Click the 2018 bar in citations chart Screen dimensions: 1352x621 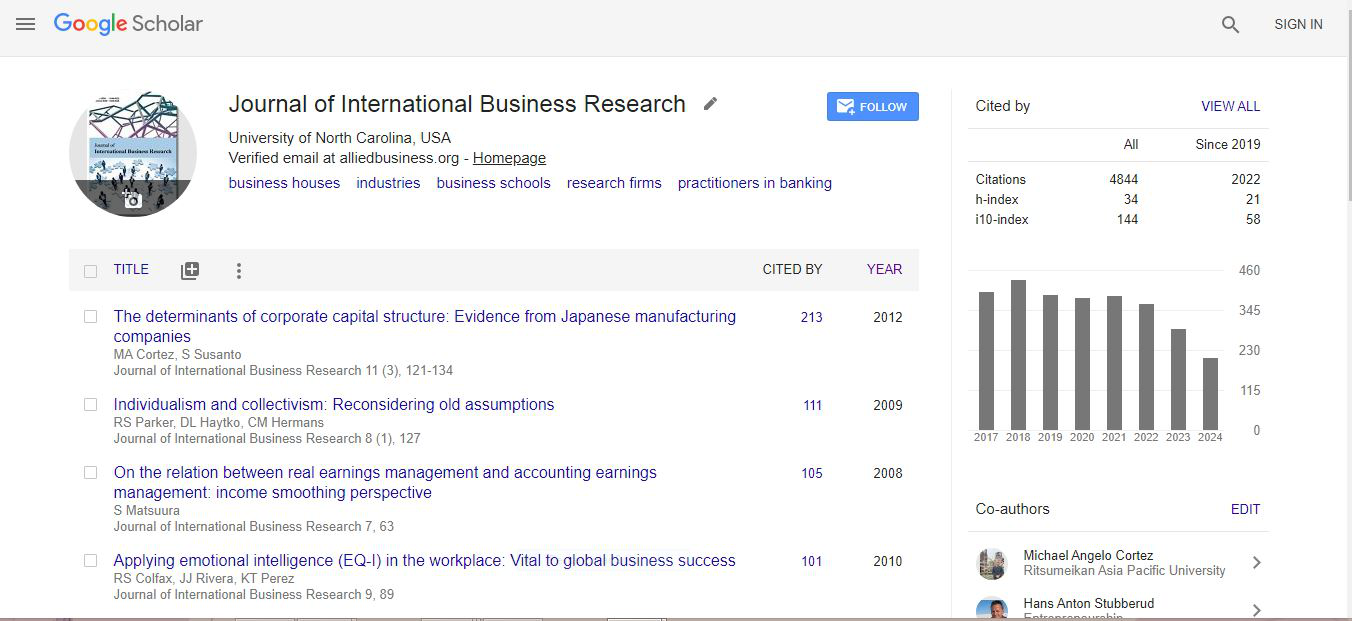[x=1018, y=355]
